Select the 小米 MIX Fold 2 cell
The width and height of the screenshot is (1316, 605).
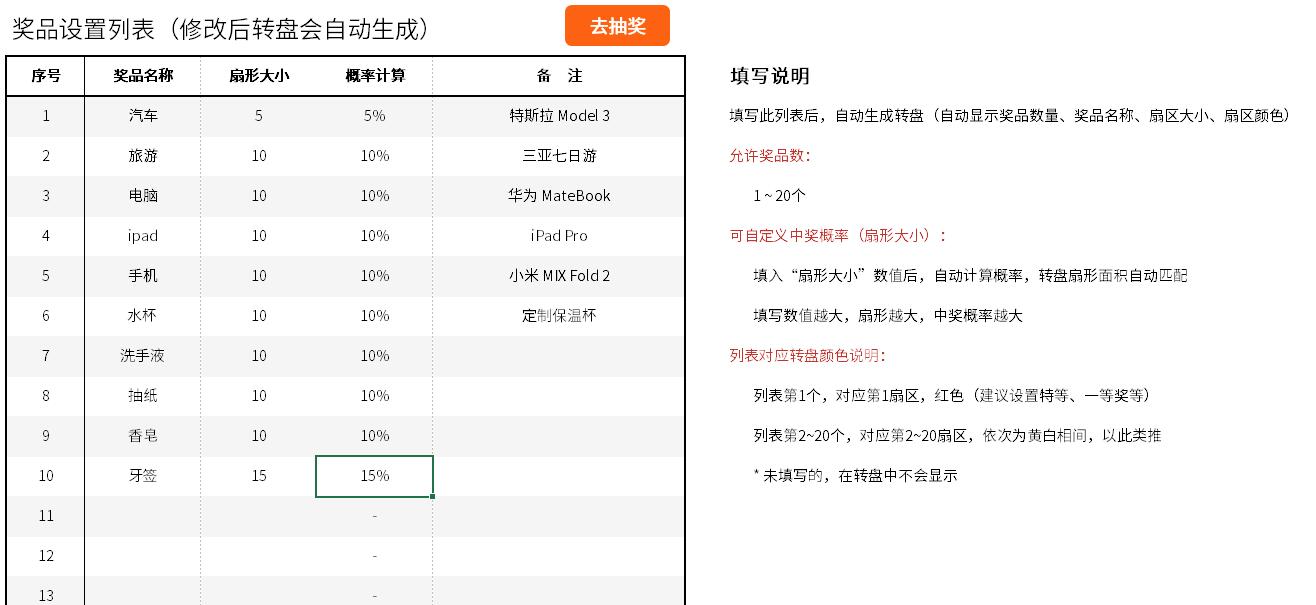pos(559,276)
